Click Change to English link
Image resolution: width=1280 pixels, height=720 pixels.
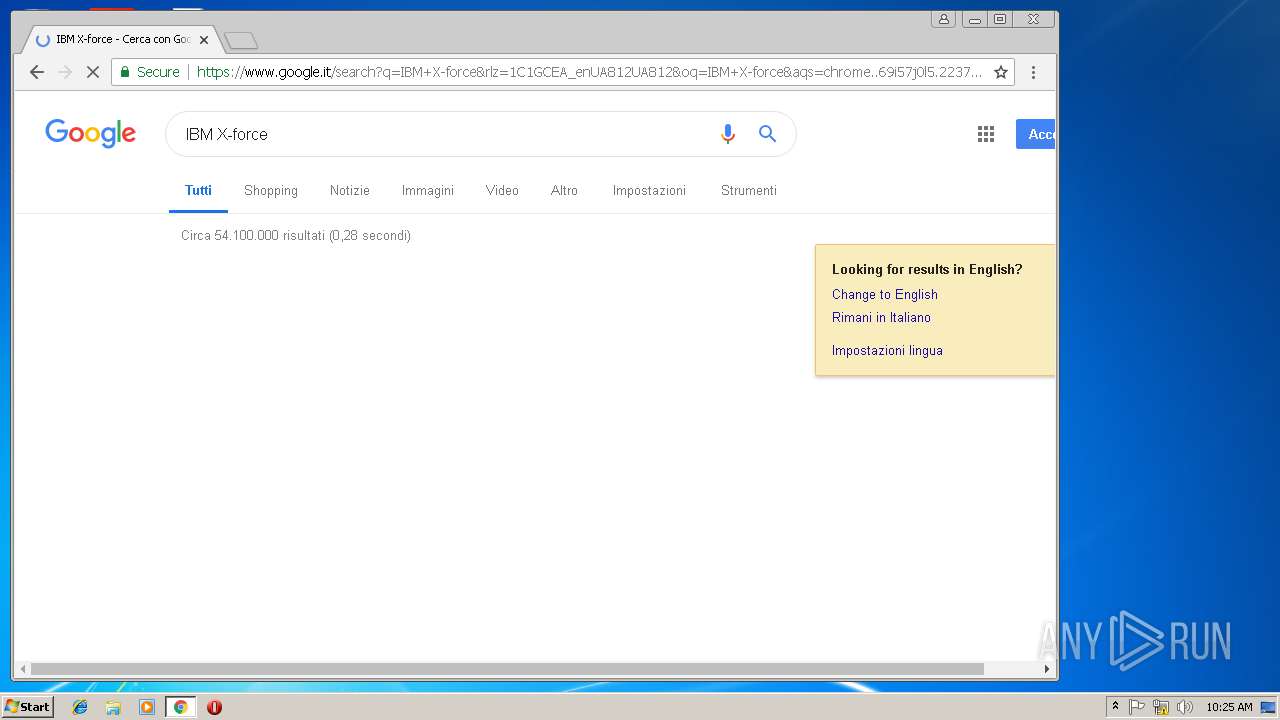(x=885, y=294)
